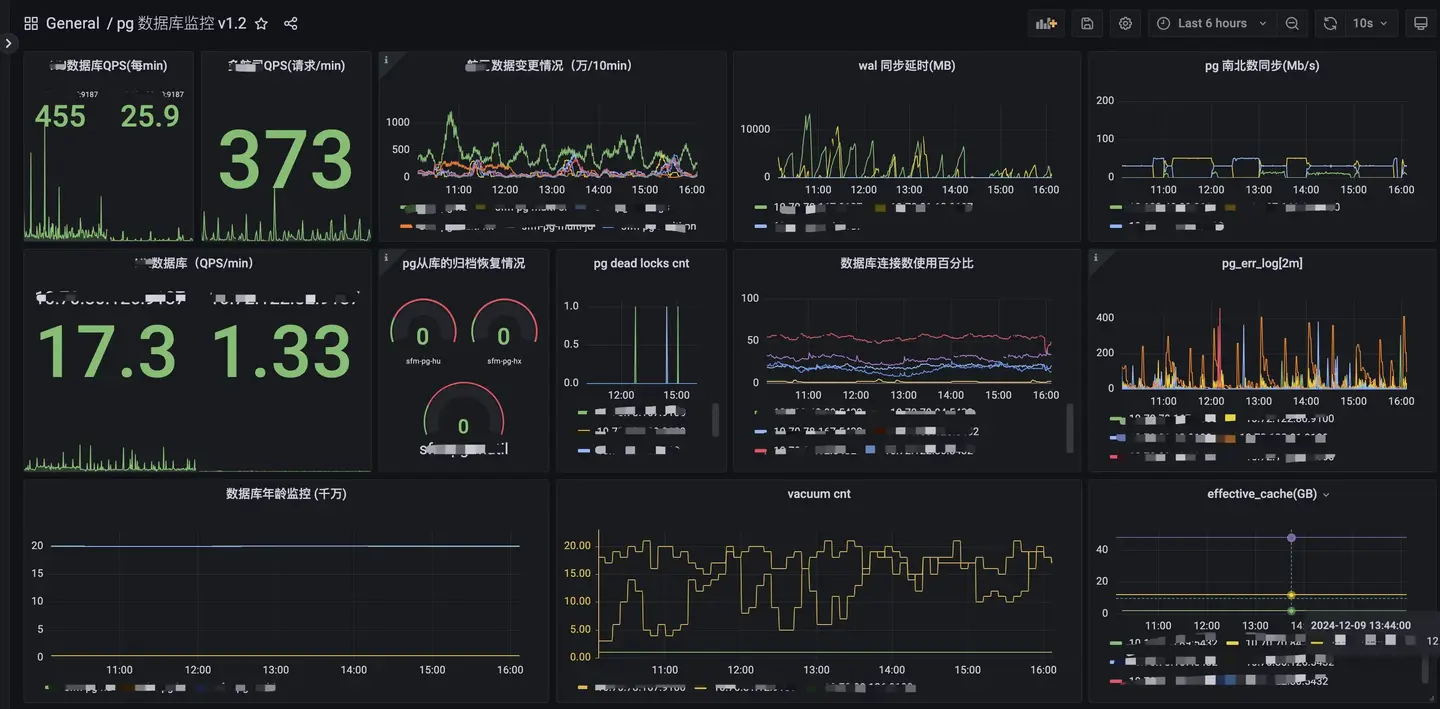
Task: Click the zoom out time range icon
Action: click(1292, 23)
